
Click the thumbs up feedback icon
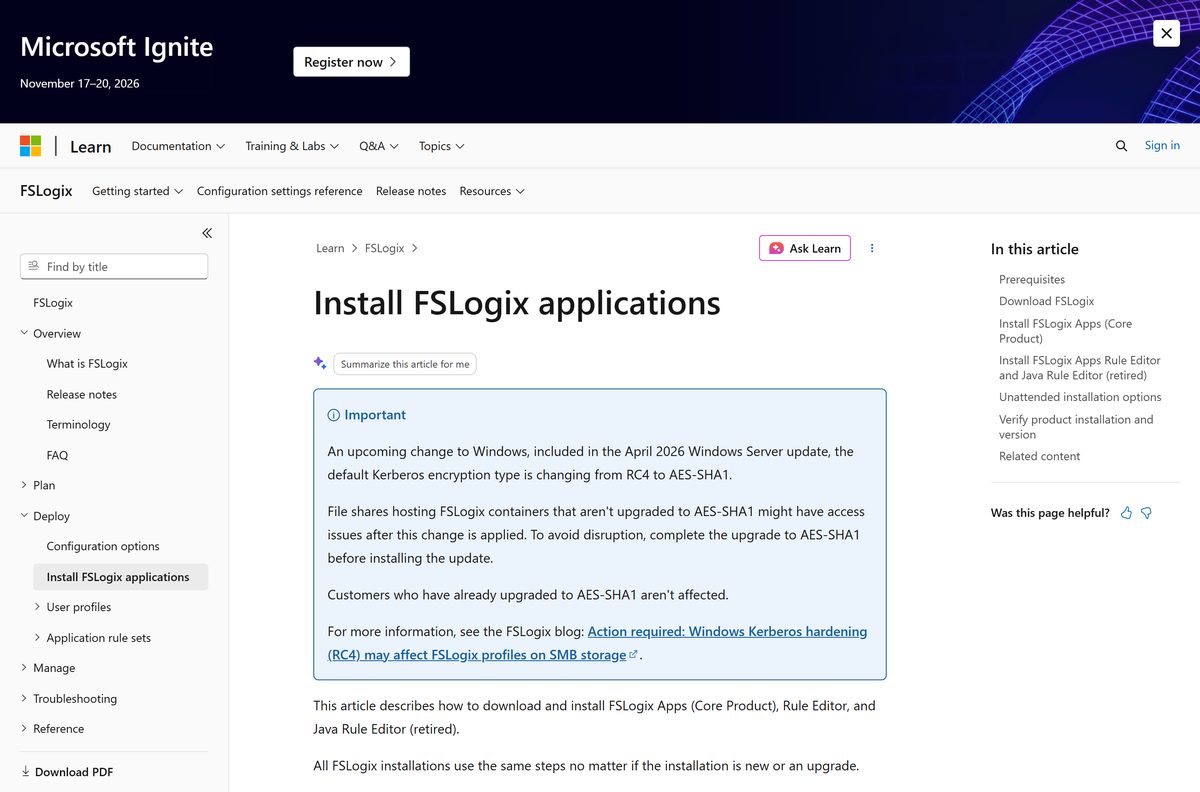pyautogui.click(x=1127, y=513)
